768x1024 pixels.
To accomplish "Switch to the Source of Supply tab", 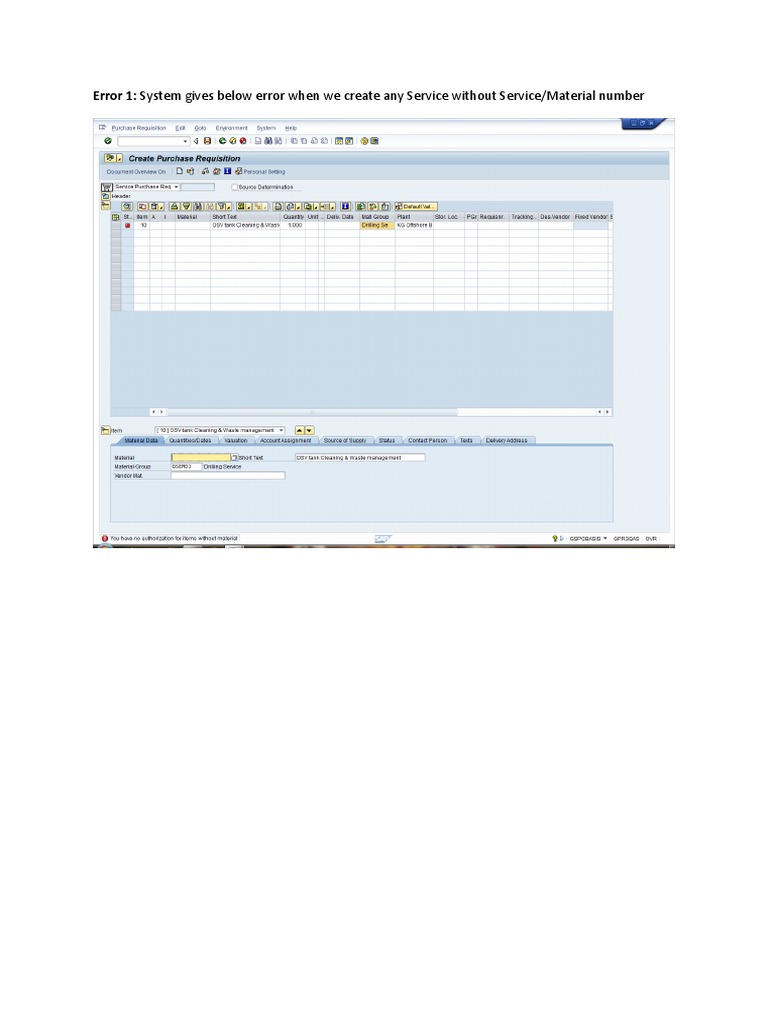I will tap(345, 440).
